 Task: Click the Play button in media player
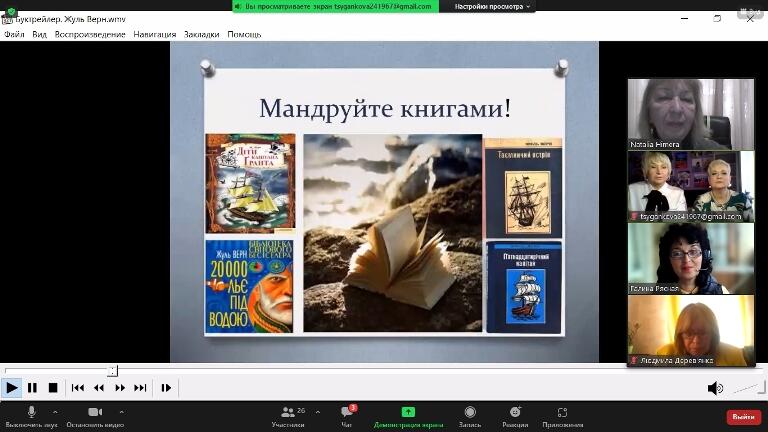[x=11, y=388]
